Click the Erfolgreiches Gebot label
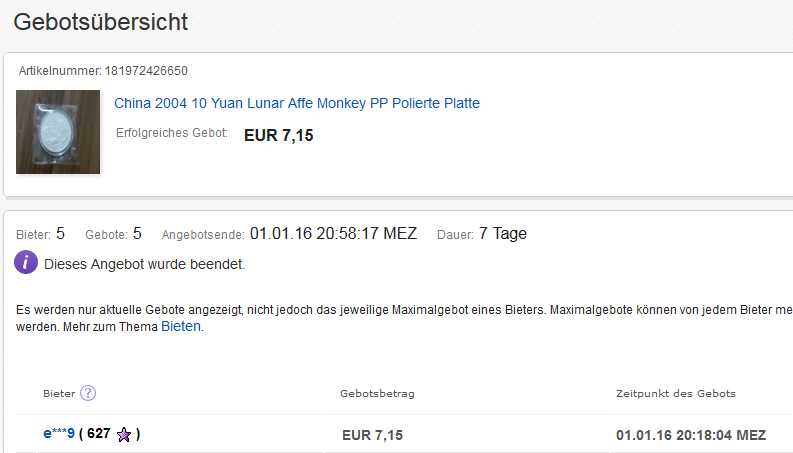 [x=172, y=133]
